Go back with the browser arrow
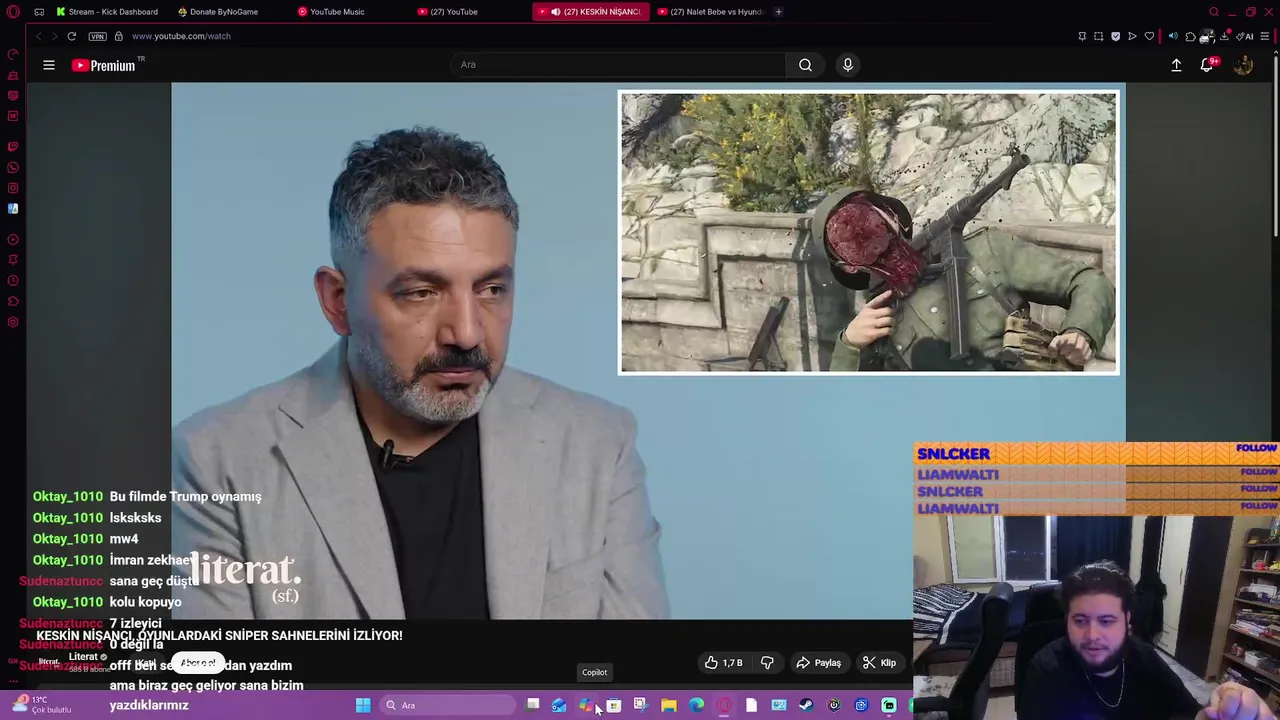Viewport: 1280px width, 720px height. (x=39, y=36)
